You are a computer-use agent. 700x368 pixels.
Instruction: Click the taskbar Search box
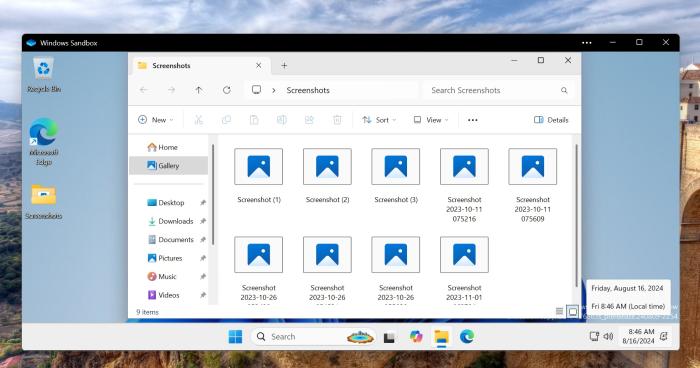point(314,337)
